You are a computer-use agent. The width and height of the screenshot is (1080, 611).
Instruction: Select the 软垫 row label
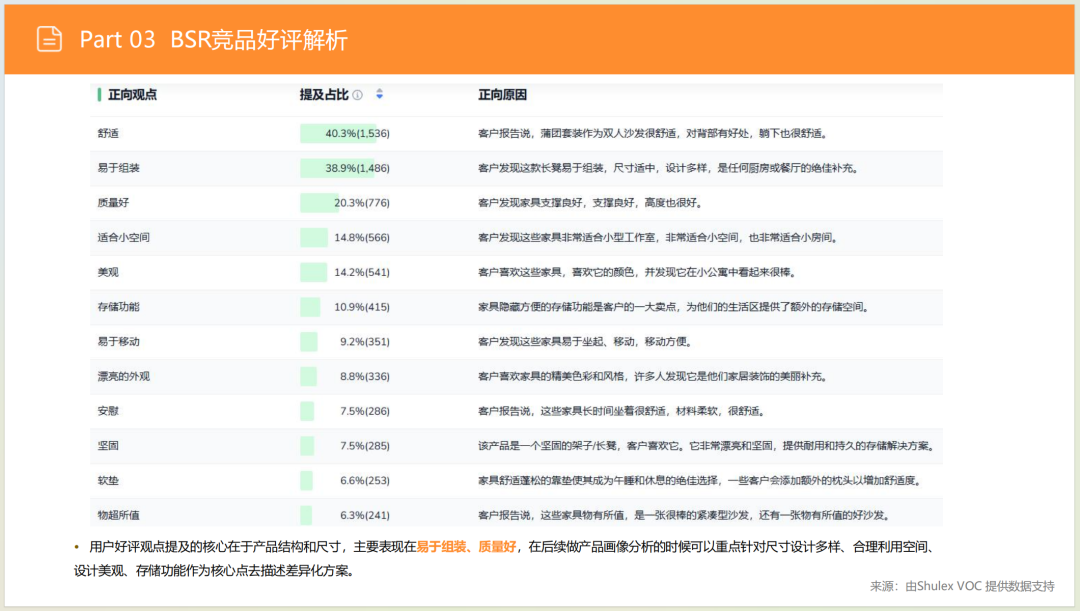pyautogui.click(x=108, y=480)
